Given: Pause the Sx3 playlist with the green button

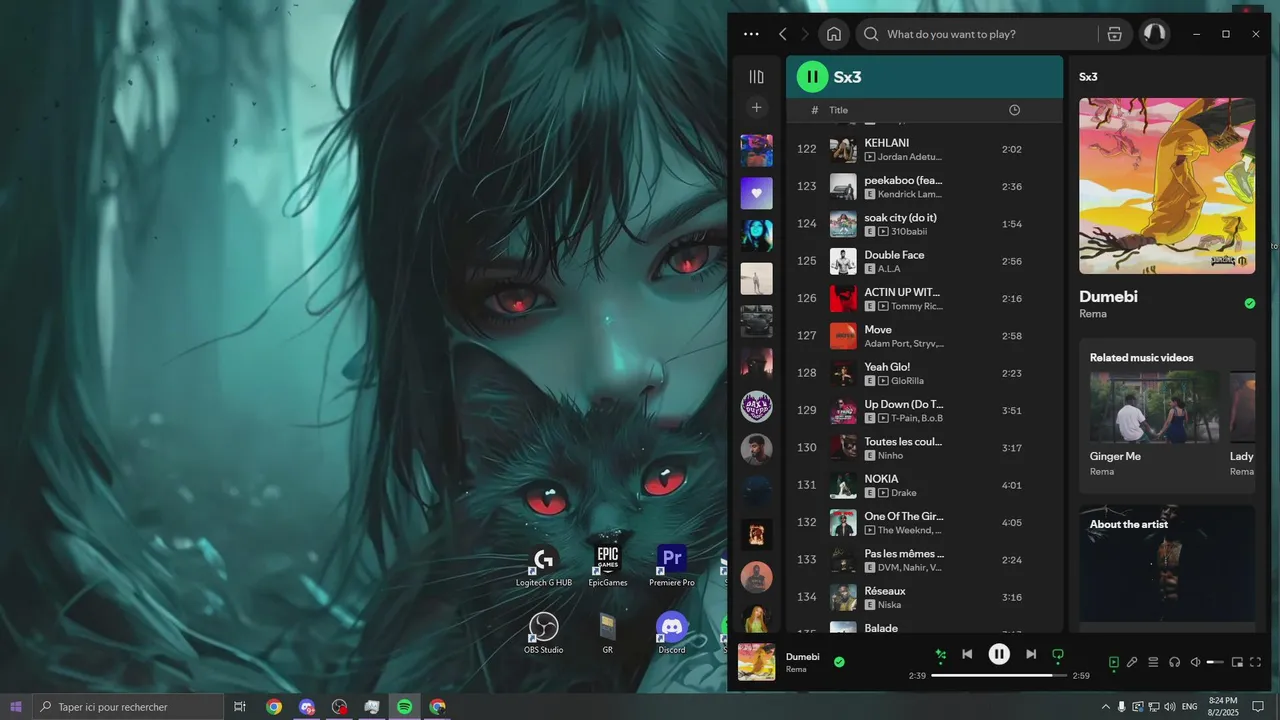Looking at the screenshot, I should pyautogui.click(x=812, y=76).
